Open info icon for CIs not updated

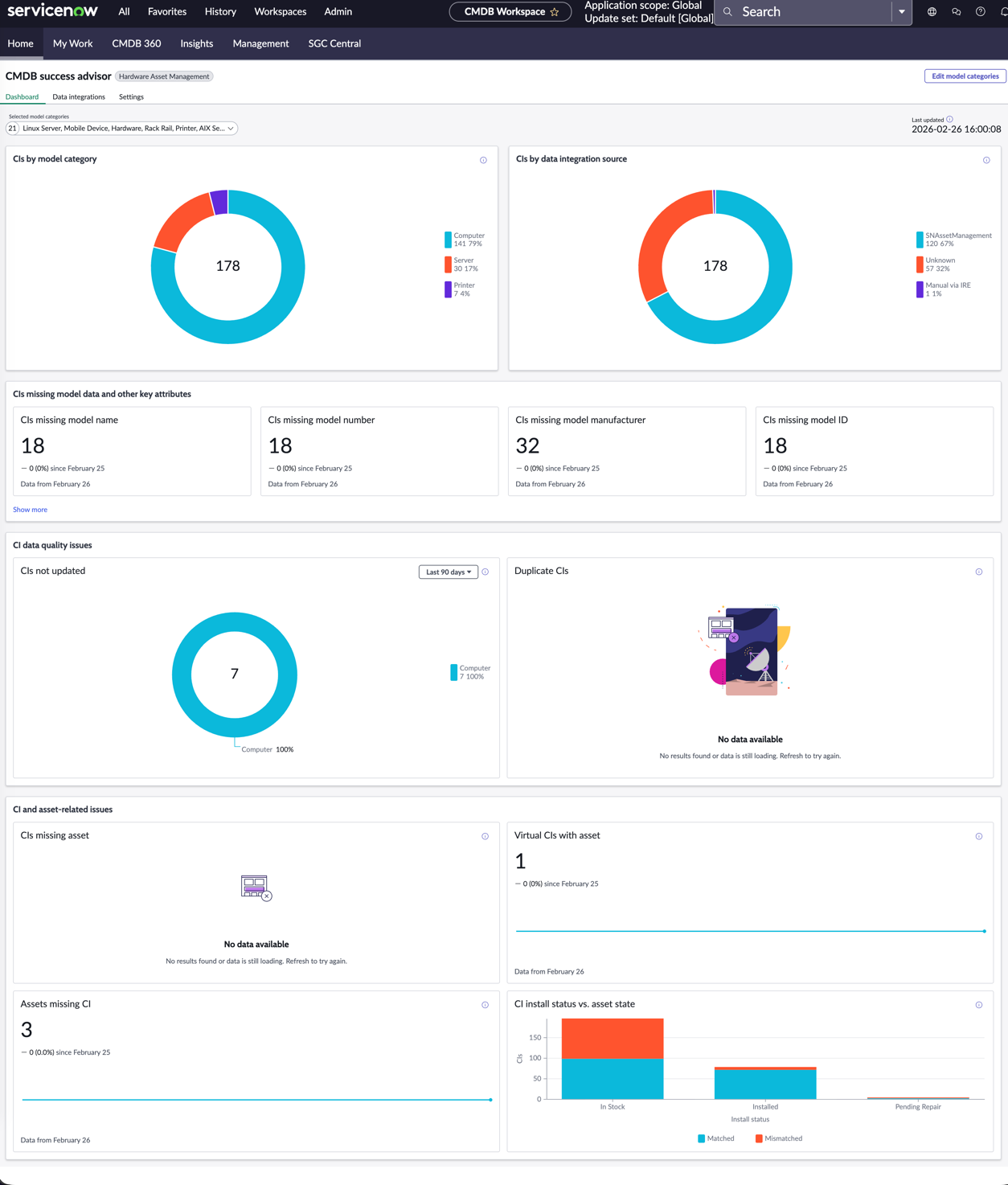coord(486,572)
